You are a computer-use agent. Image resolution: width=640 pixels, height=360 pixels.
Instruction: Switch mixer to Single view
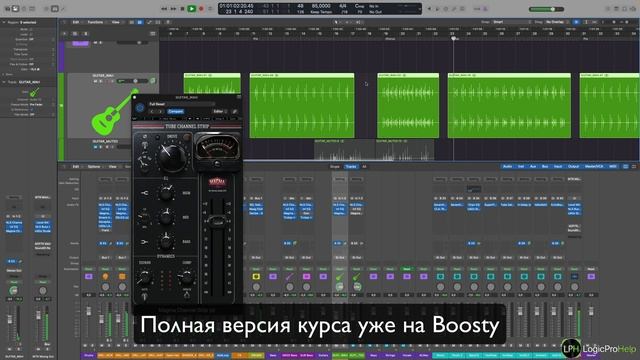click(x=335, y=167)
